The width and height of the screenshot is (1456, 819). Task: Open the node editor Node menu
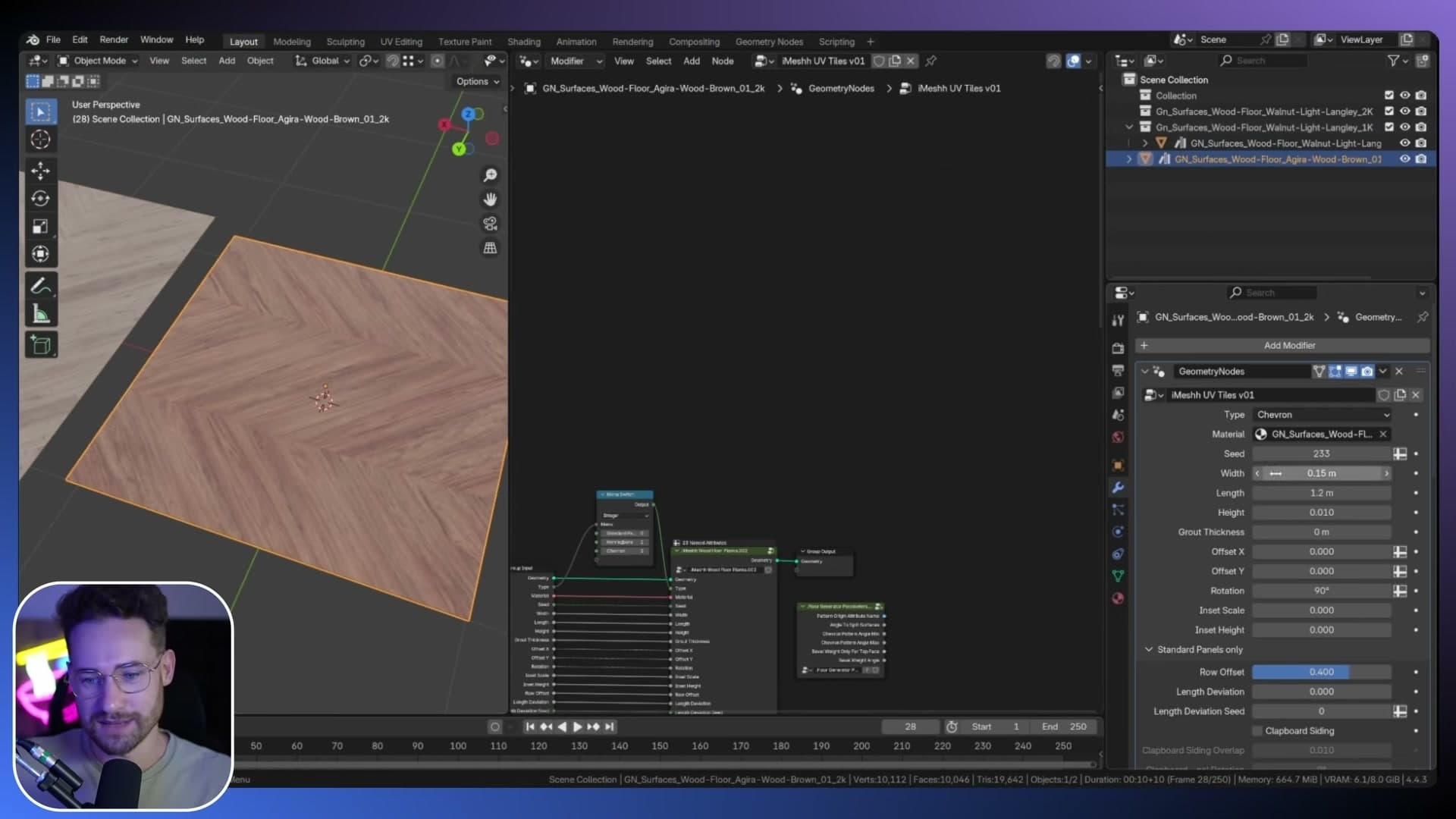point(723,61)
